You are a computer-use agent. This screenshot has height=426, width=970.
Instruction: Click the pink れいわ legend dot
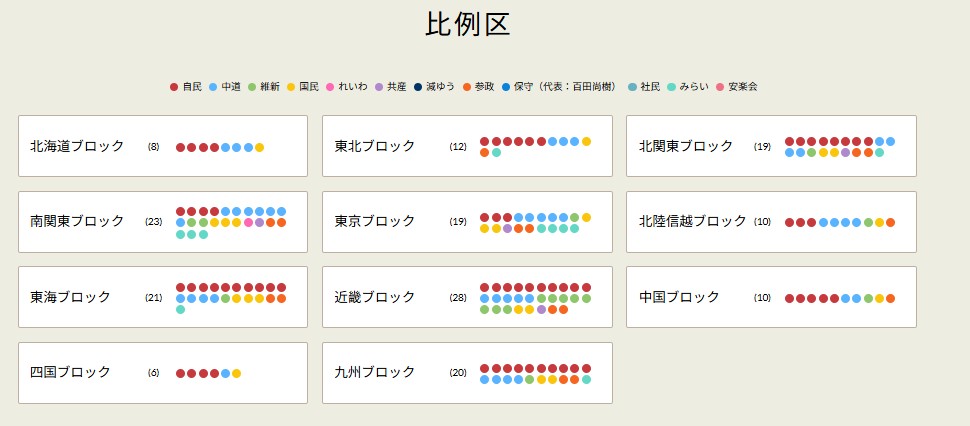point(330,87)
